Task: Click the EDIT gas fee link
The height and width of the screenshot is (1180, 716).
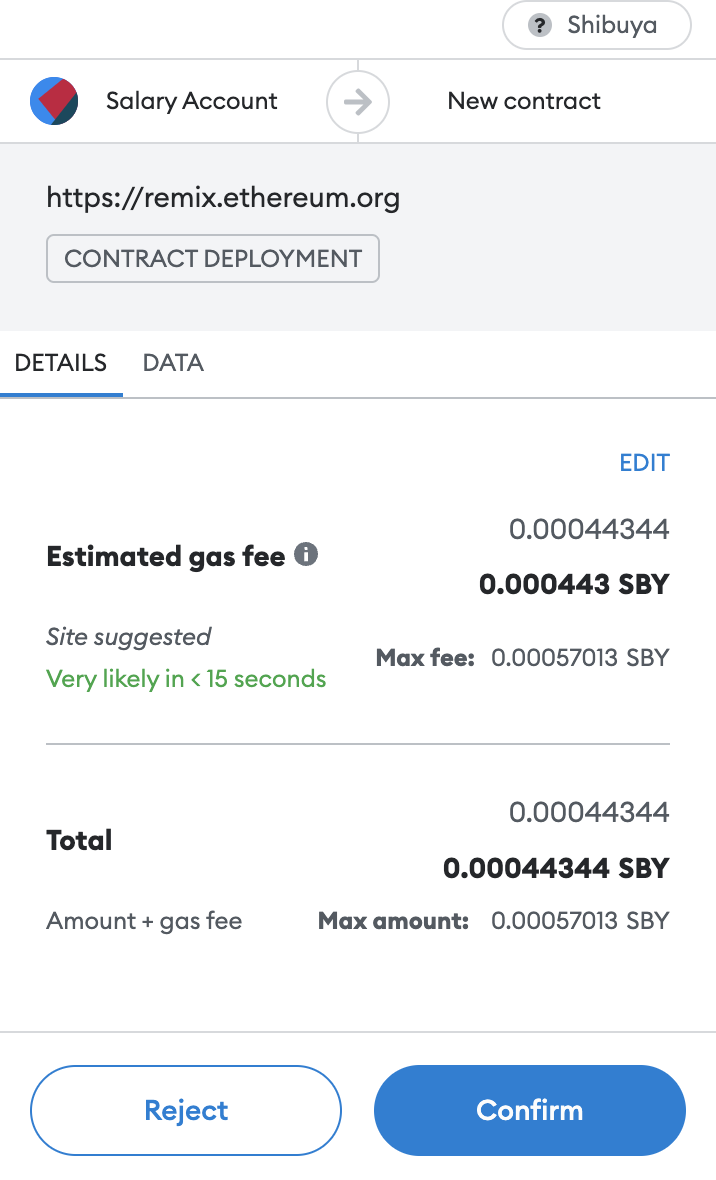Action: tap(644, 463)
